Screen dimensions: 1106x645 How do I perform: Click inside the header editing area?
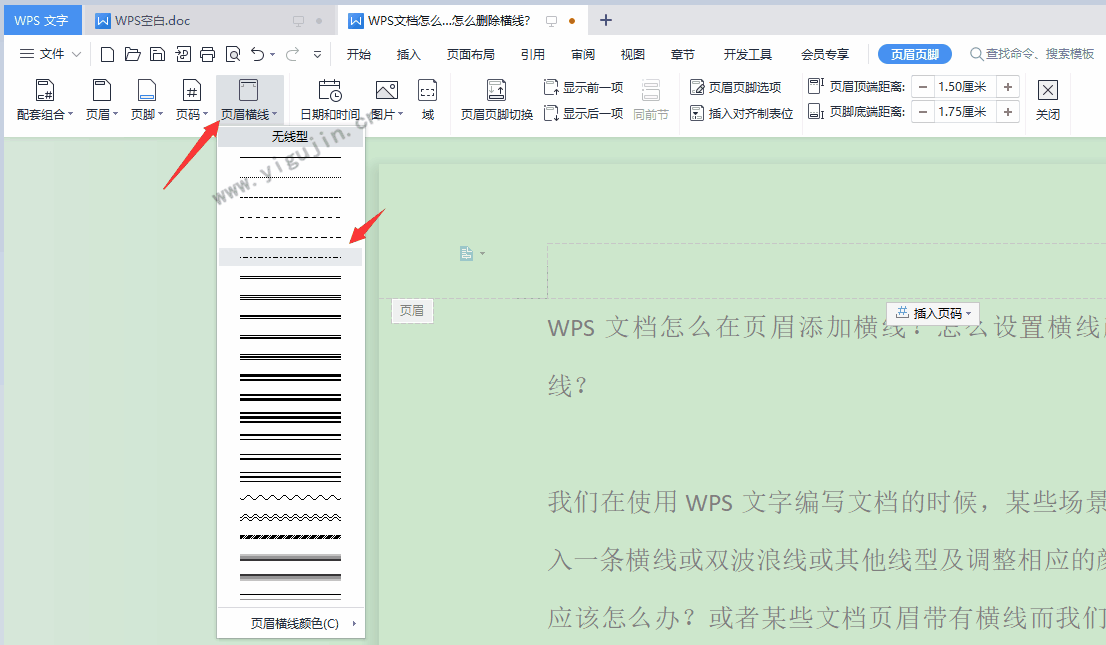tap(825, 271)
